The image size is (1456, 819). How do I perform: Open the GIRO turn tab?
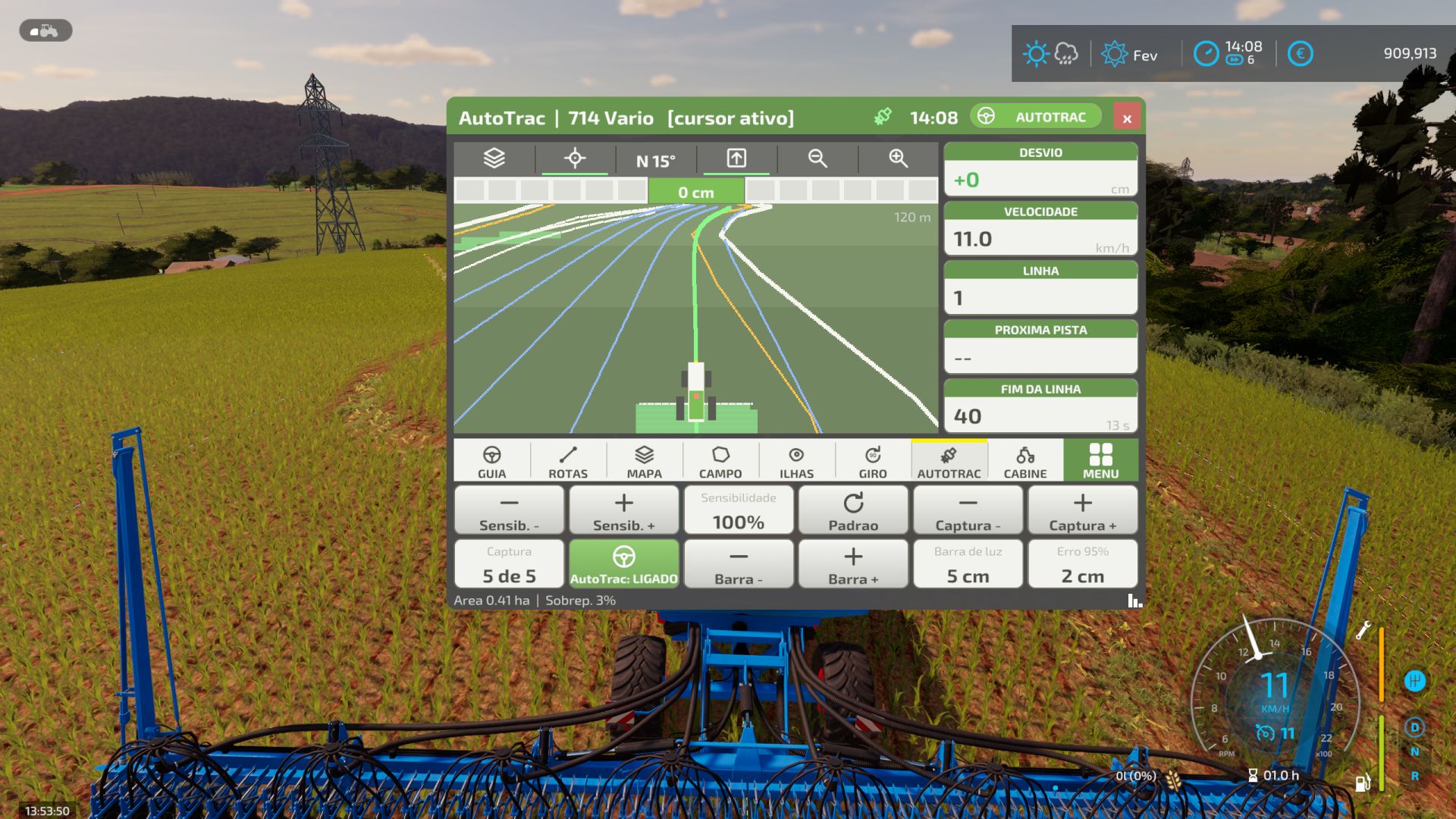tap(873, 461)
